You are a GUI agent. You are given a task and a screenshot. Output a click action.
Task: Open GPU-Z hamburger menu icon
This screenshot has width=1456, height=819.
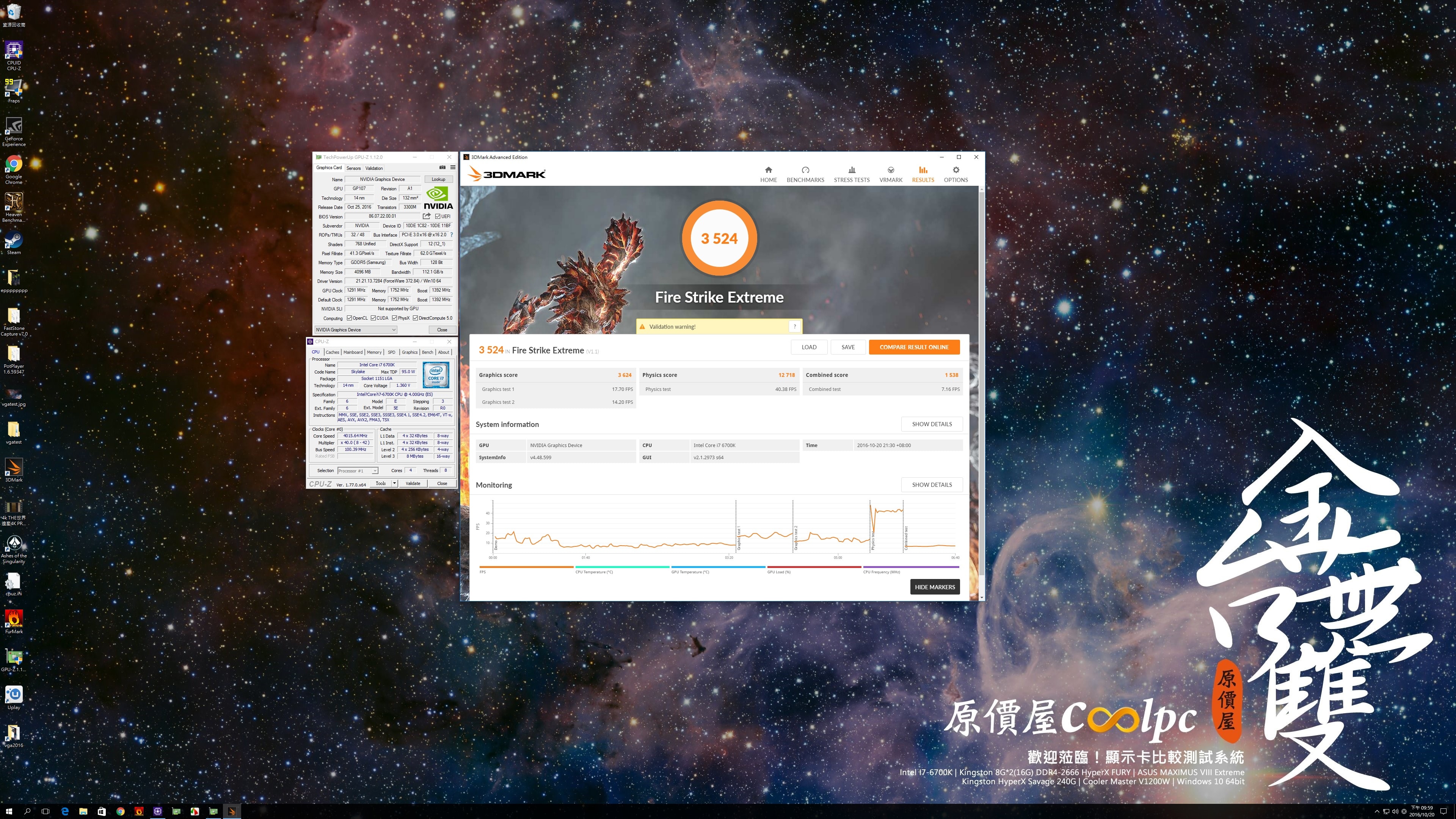click(452, 167)
